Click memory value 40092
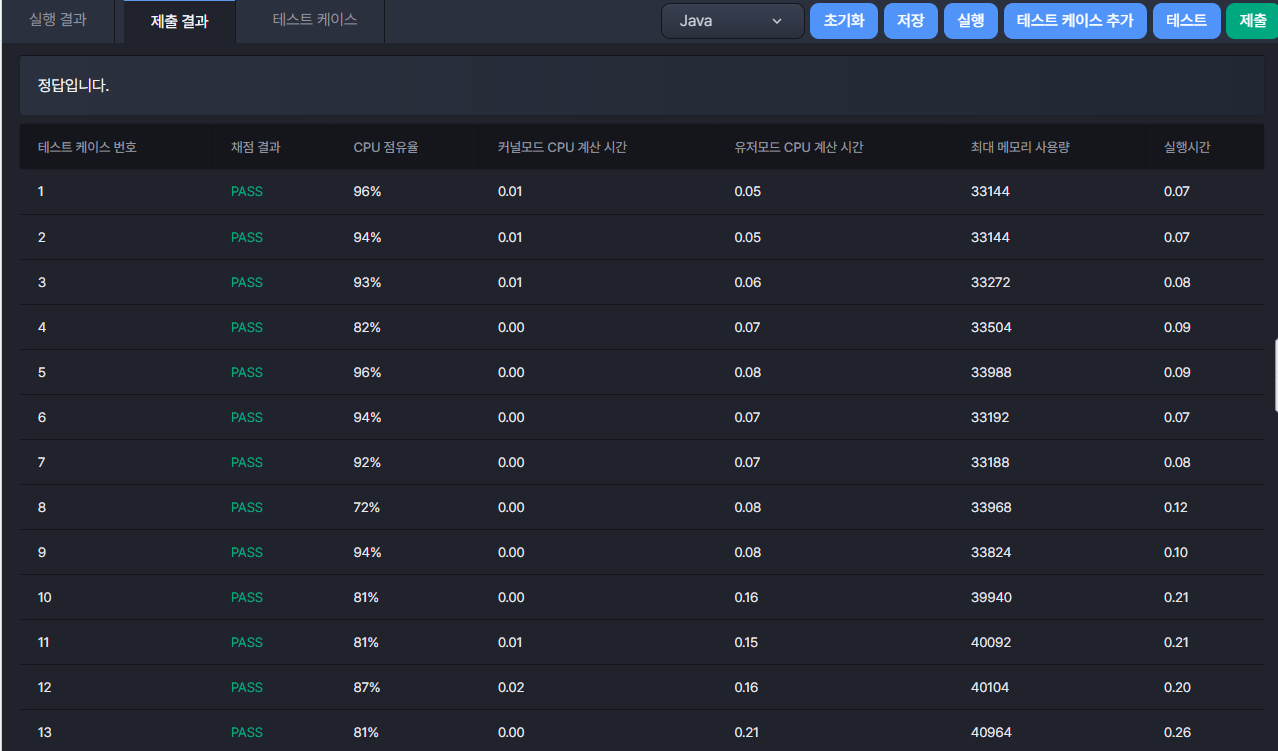 click(x=991, y=642)
